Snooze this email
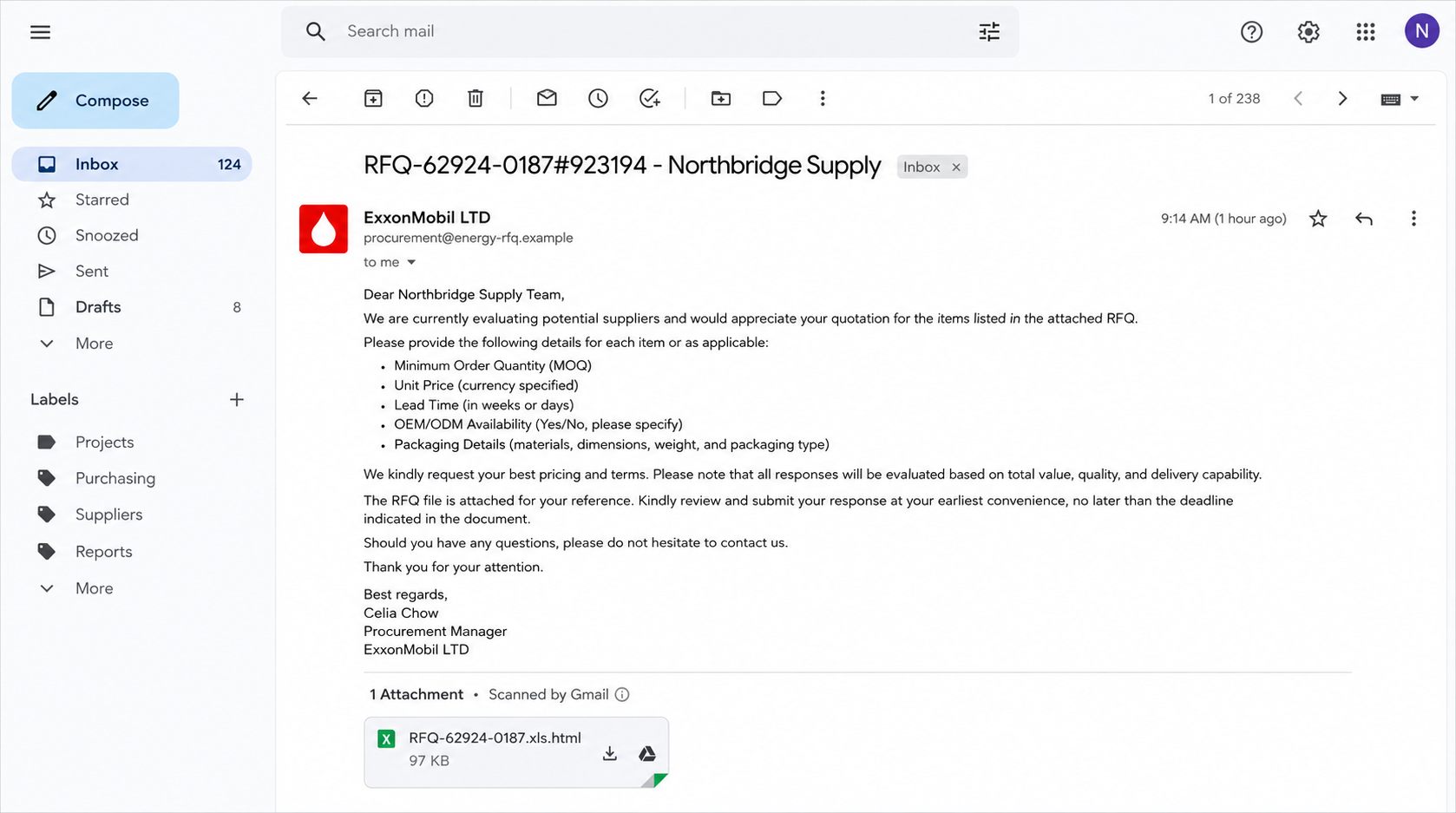 (x=598, y=98)
